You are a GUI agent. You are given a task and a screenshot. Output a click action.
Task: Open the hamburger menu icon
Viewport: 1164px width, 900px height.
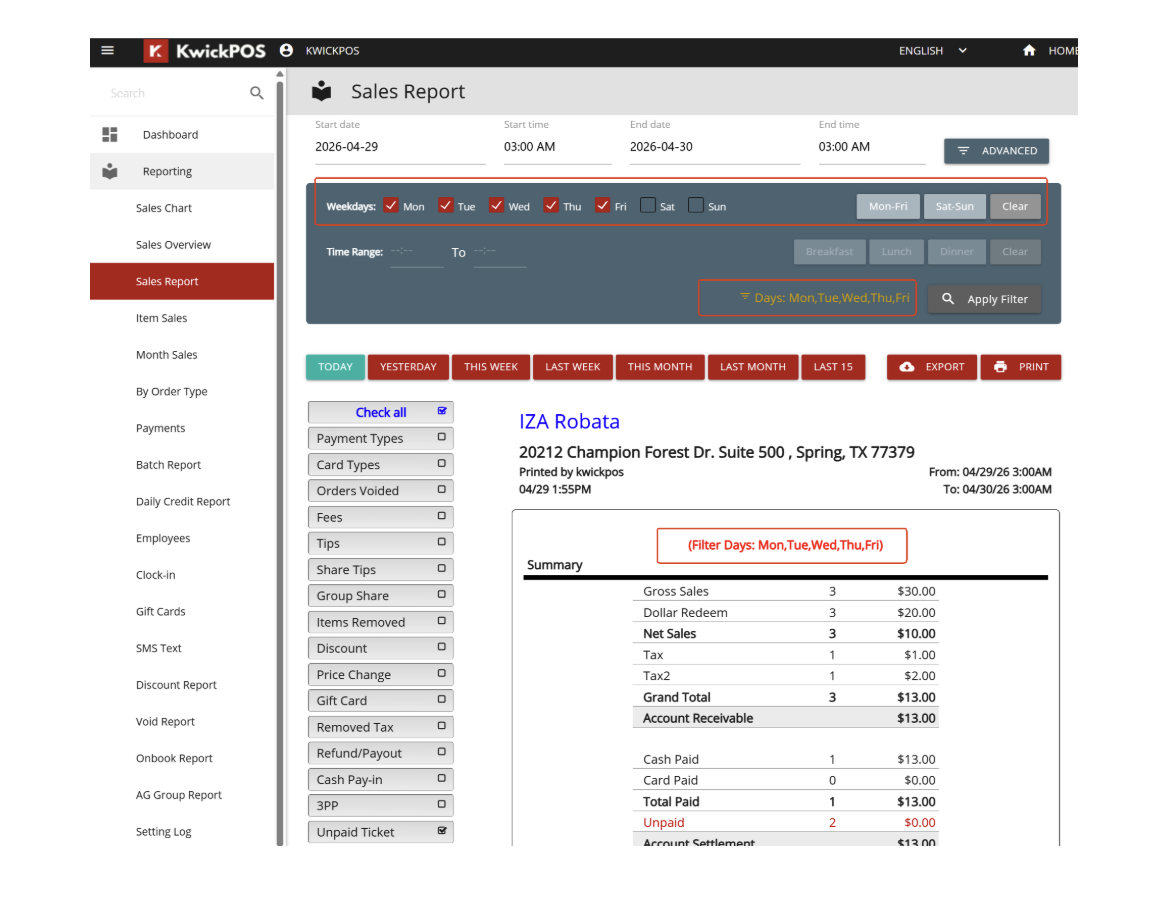coord(108,50)
